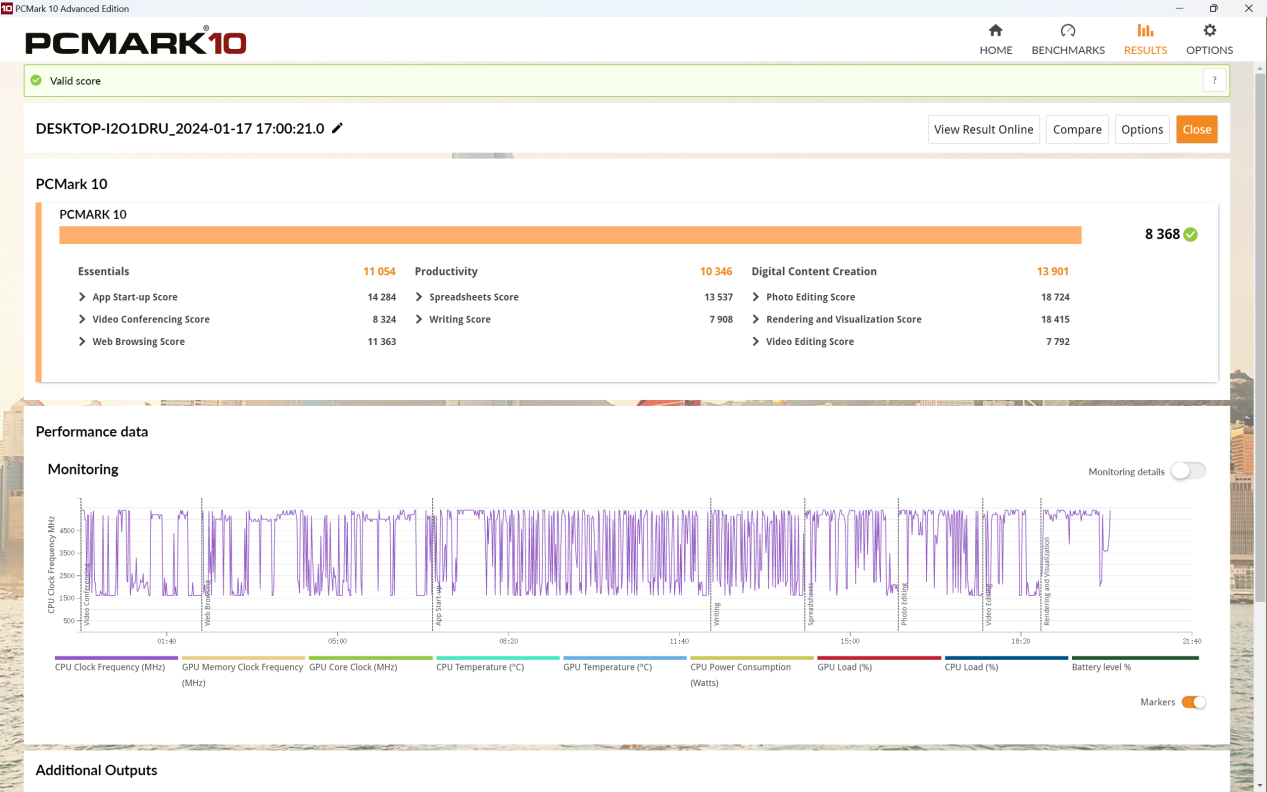Expand App Start-up Score details

(x=82, y=297)
